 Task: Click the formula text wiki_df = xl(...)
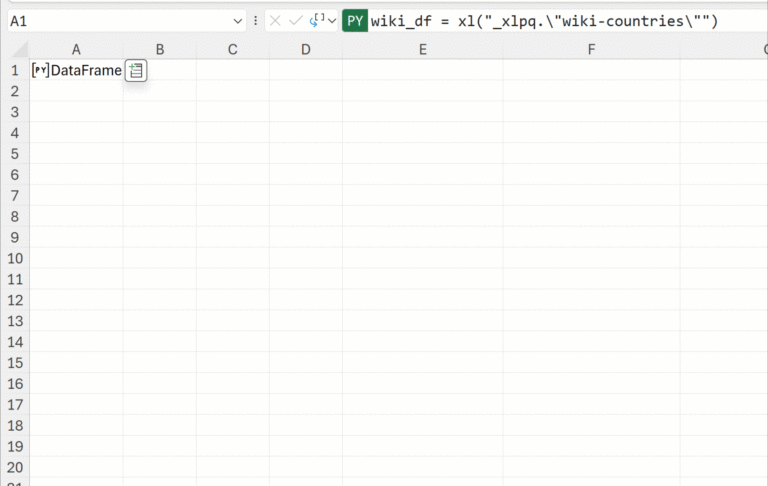coord(544,21)
